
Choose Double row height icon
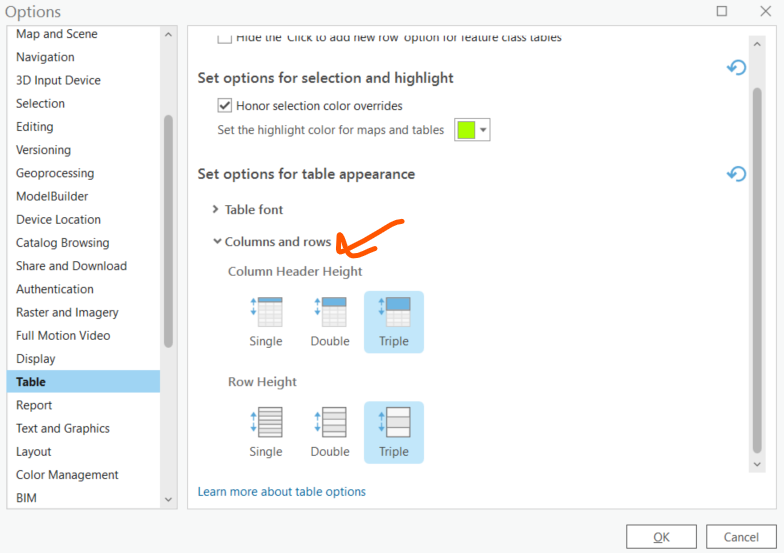tap(330, 422)
